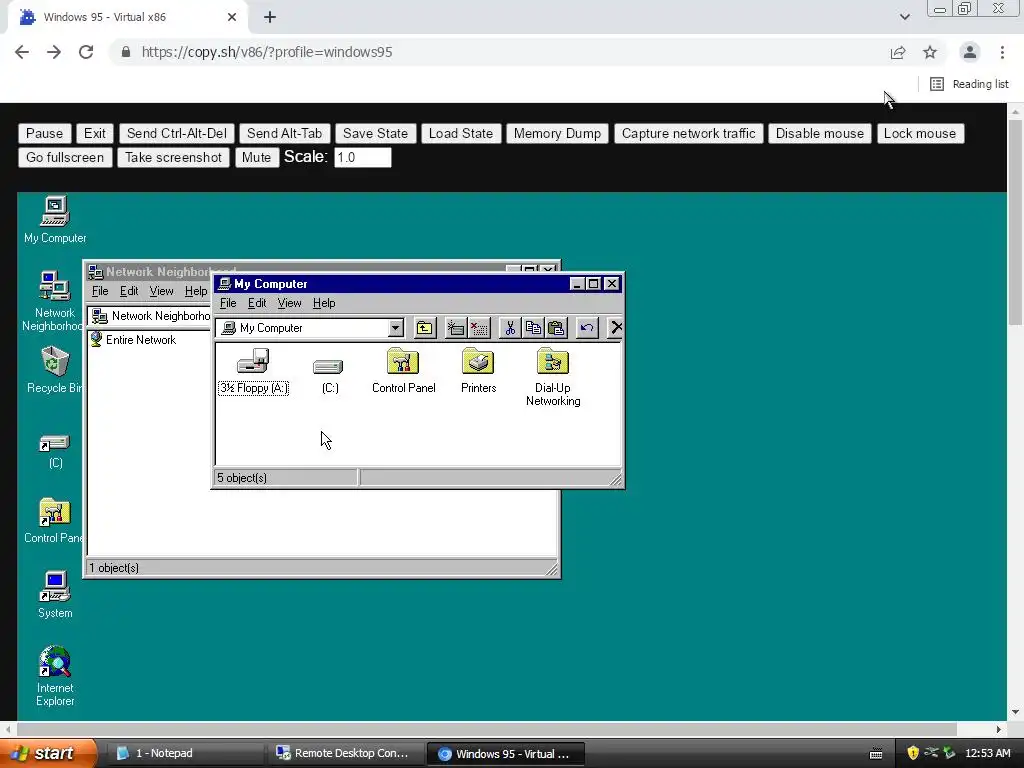This screenshot has height=768, width=1024.
Task: Open the Chrome profile avatar icon
Action: (970, 52)
